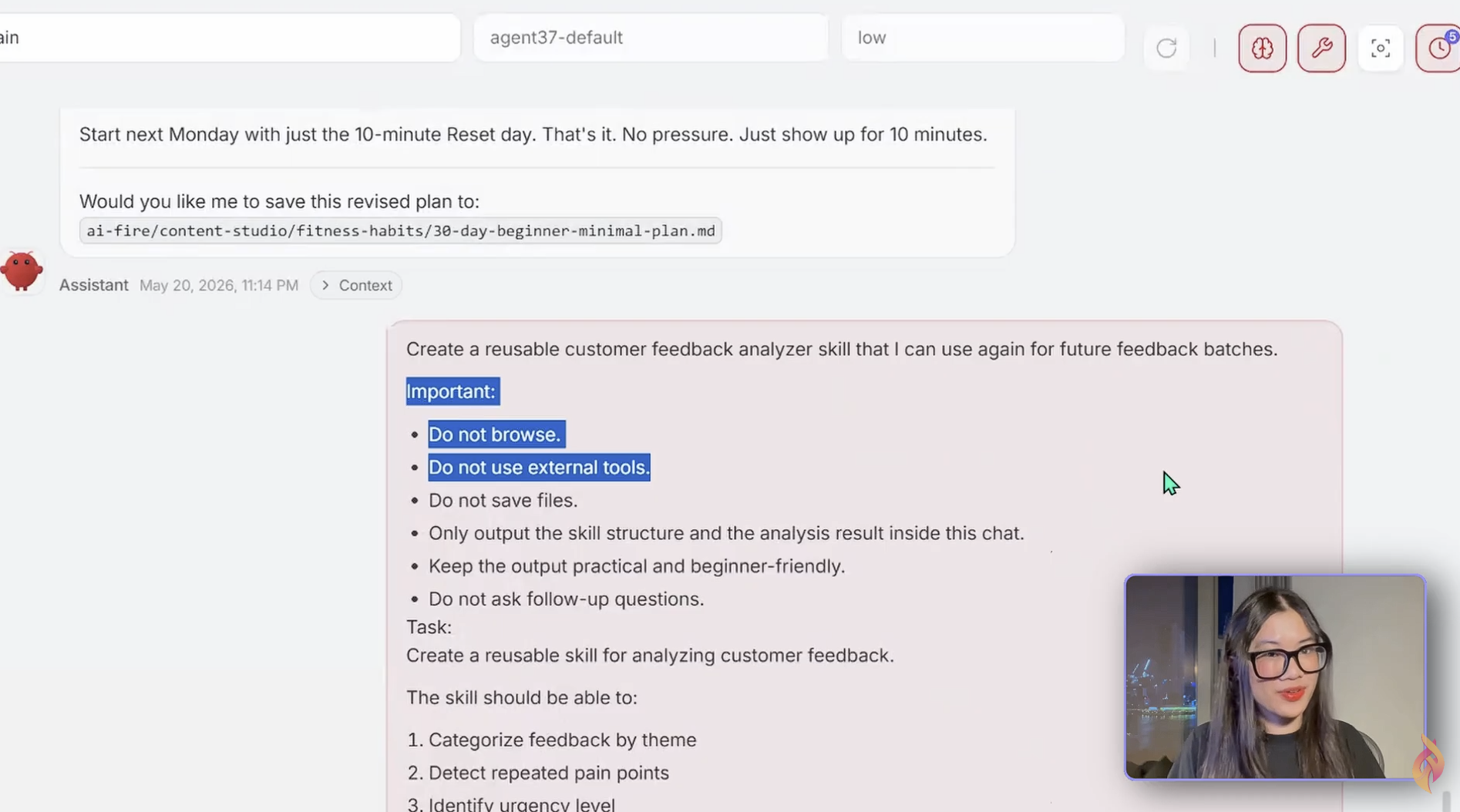Screen dimensions: 1460x812
Task: Click the 'Do not browse.' bullet
Action: (496, 435)
